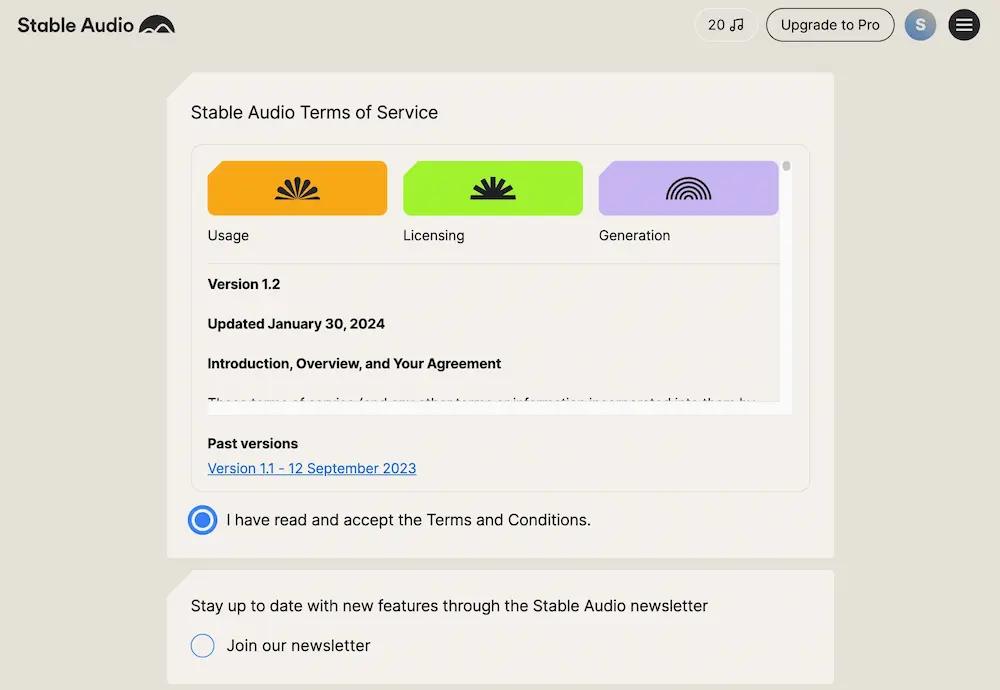Select the green Licensing card icon
The image size is (1000, 690).
coord(493,188)
